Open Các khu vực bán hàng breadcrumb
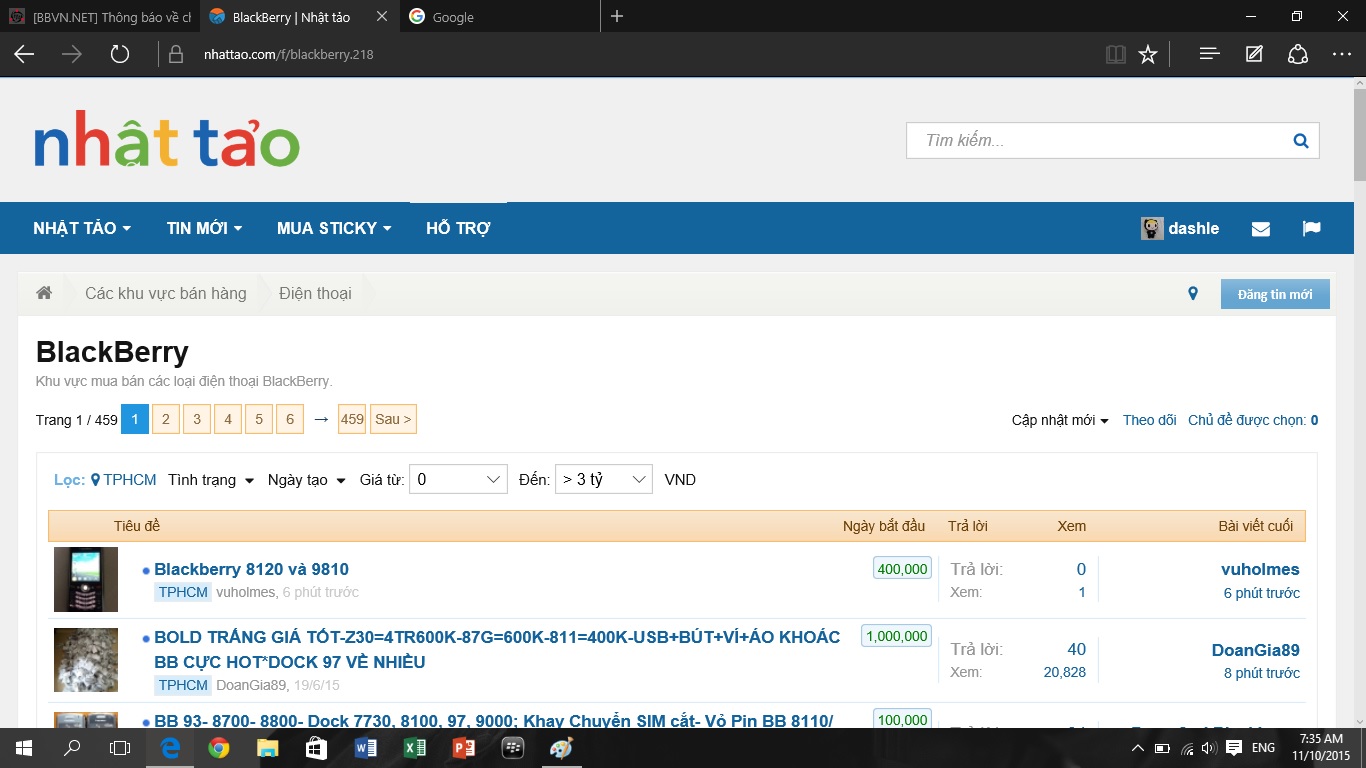Viewport: 1366px width, 768px height. point(165,293)
